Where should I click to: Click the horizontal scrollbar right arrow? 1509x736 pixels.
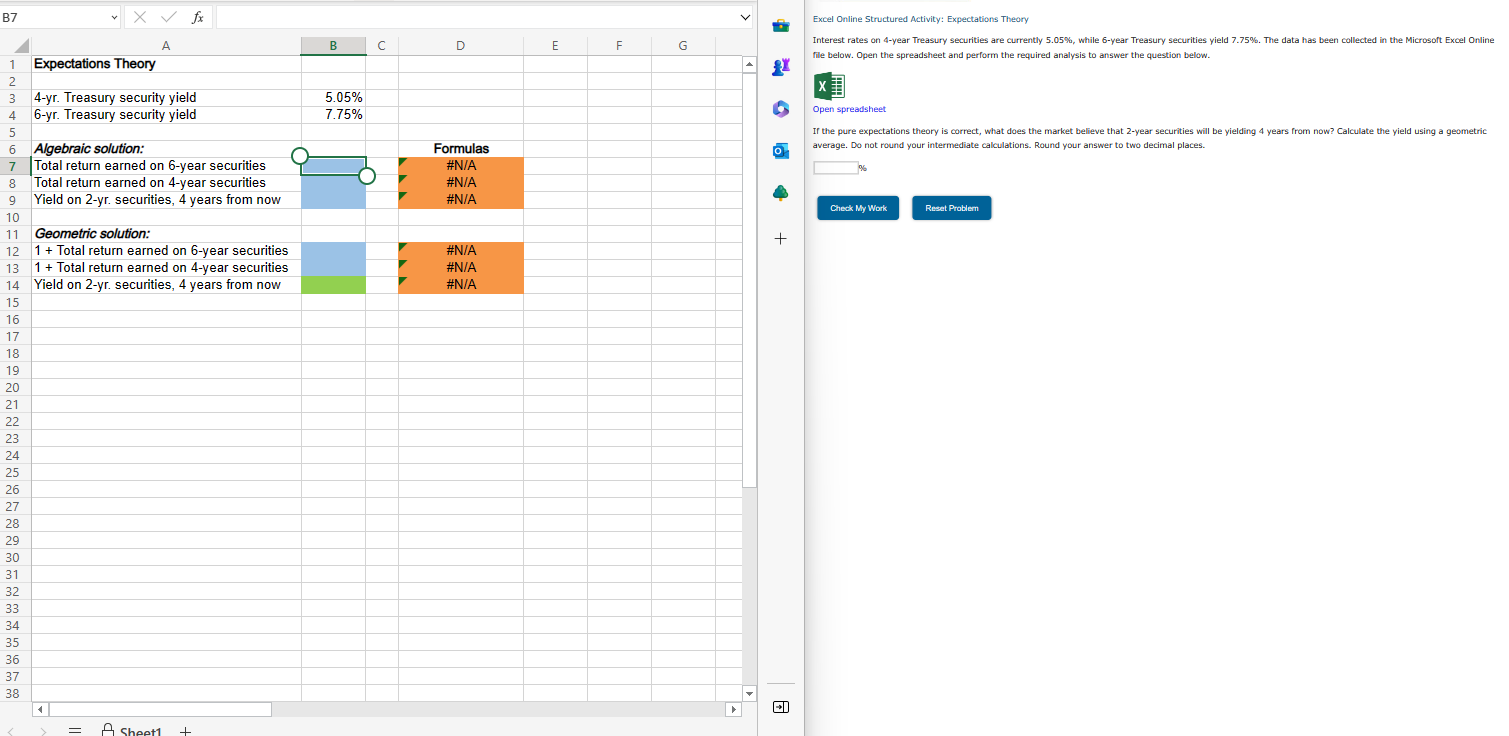733,709
